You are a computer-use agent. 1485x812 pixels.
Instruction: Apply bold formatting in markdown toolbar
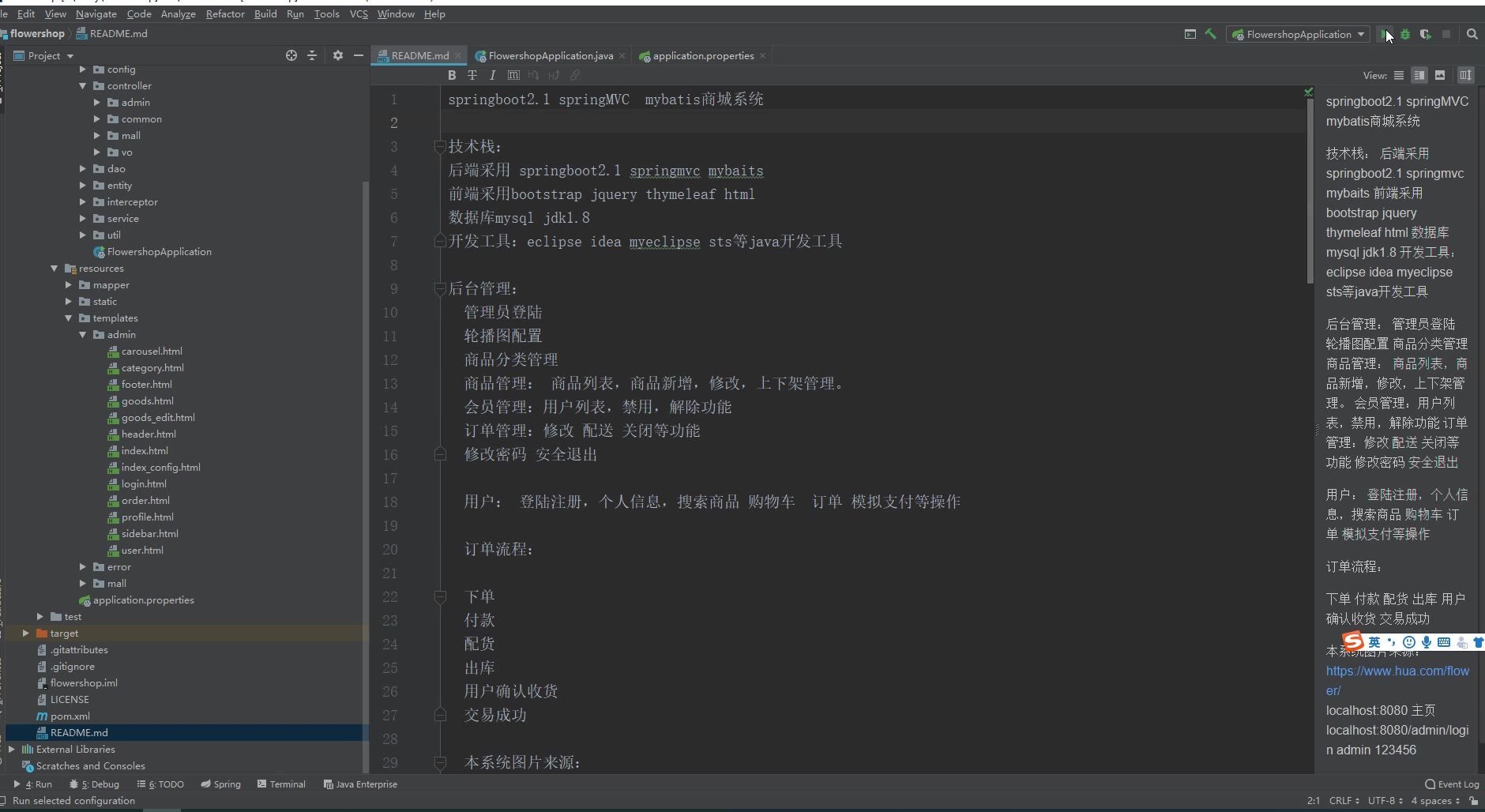[x=452, y=75]
